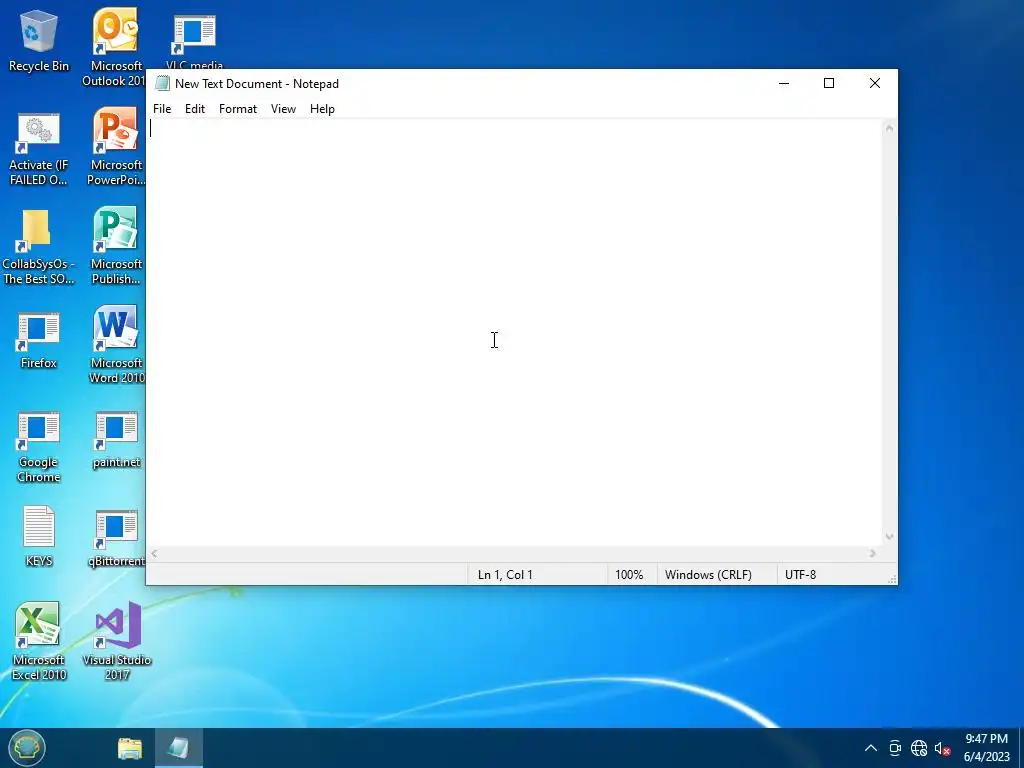The height and width of the screenshot is (768, 1024).
Task: Open the File menu in Notepad
Action: [162, 109]
